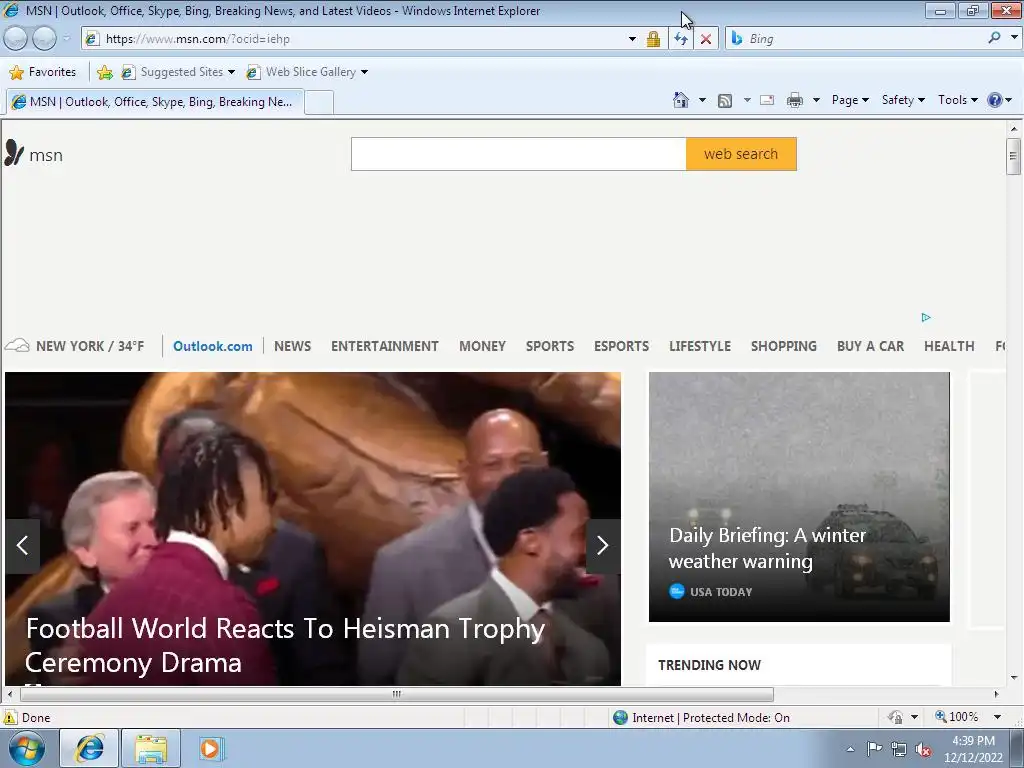Click the MSN web search input field
1024x768 pixels.
point(519,154)
